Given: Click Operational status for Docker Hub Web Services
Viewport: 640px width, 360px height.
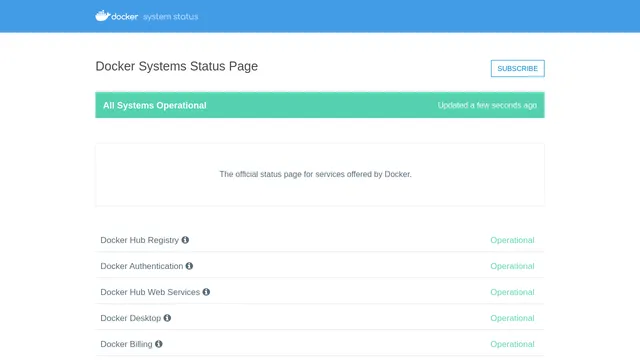Looking at the screenshot, I should coord(512,292).
